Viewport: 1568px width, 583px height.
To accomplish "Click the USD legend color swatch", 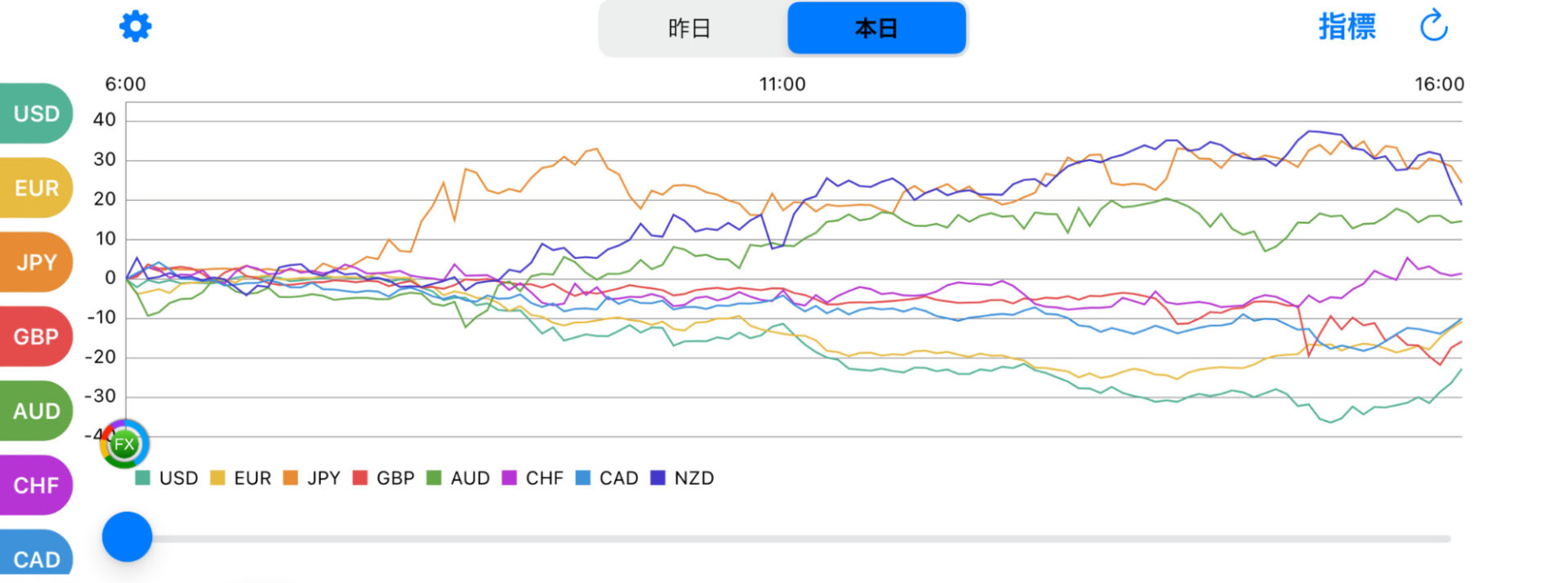I will click(x=143, y=478).
